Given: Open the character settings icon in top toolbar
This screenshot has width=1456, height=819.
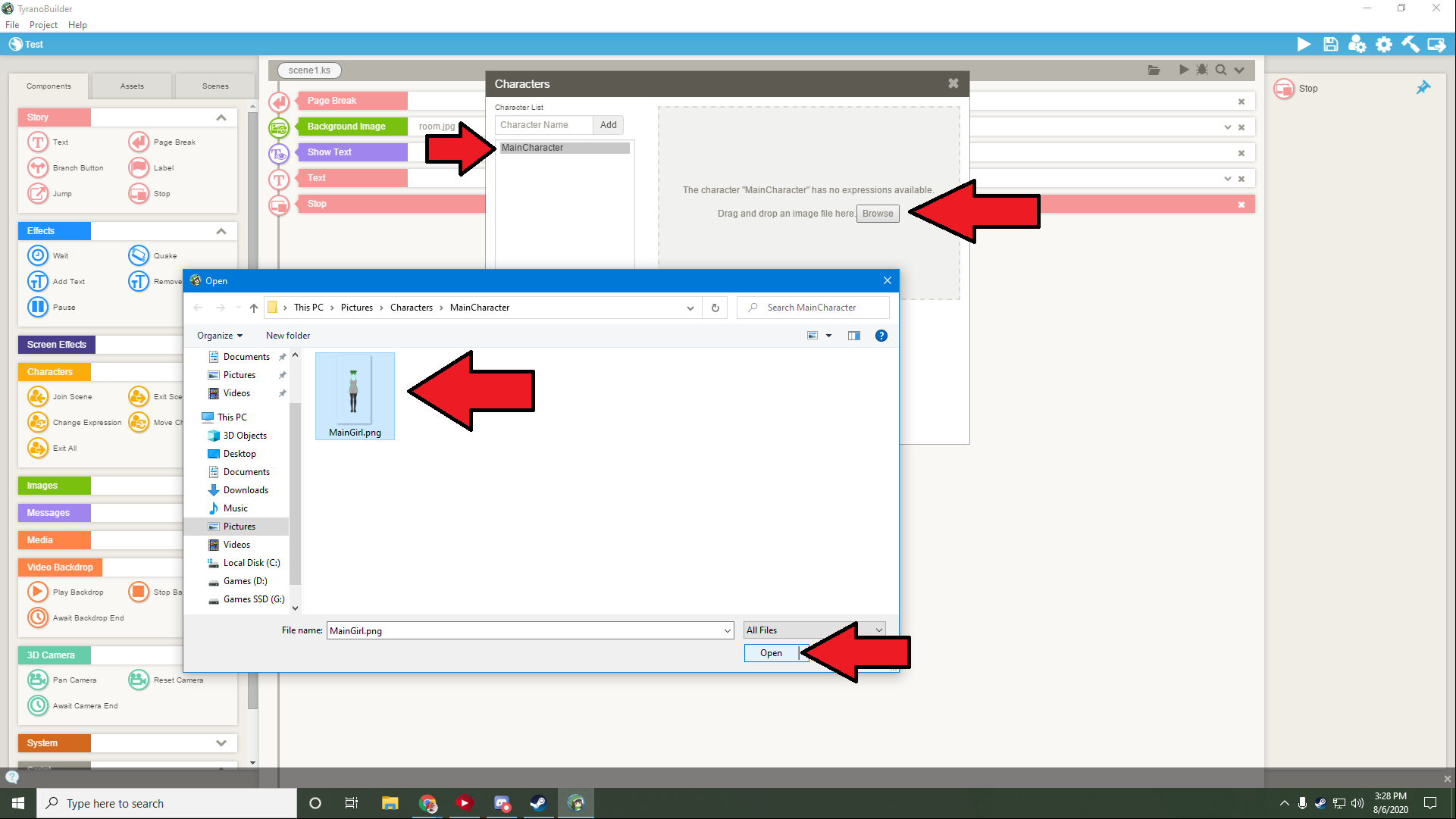Looking at the screenshot, I should 1357,45.
